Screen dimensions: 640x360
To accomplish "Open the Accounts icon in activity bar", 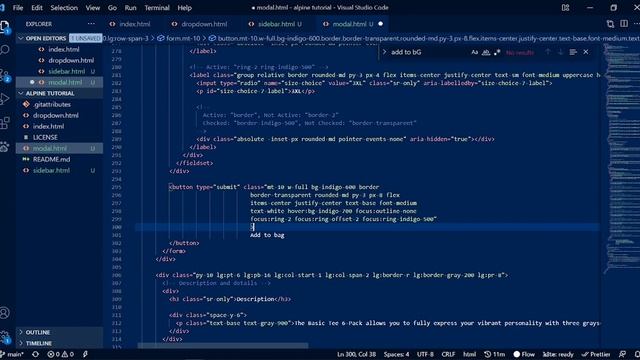I will click(5, 313).
